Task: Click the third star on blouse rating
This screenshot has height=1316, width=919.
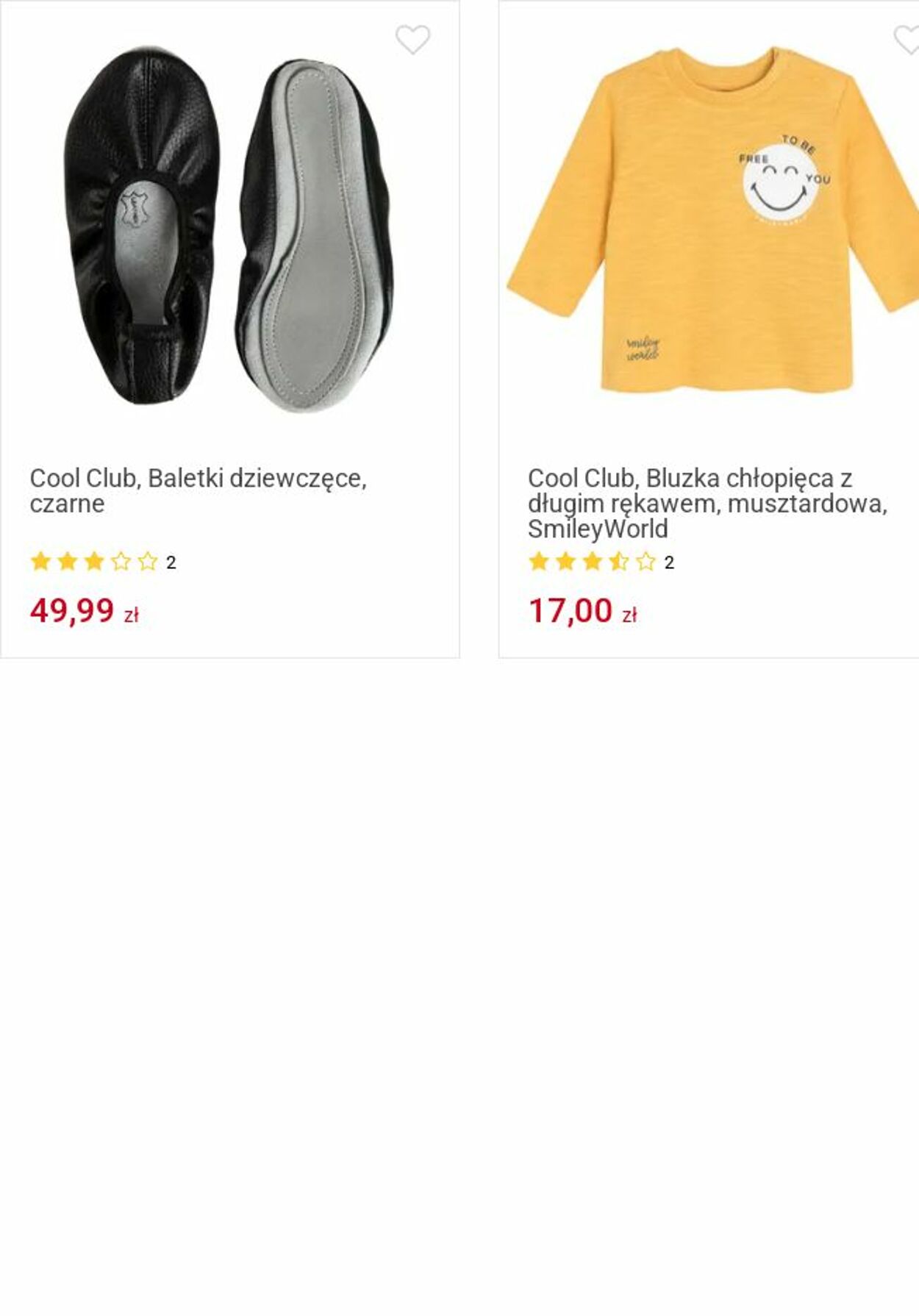Action: [593, 562]
